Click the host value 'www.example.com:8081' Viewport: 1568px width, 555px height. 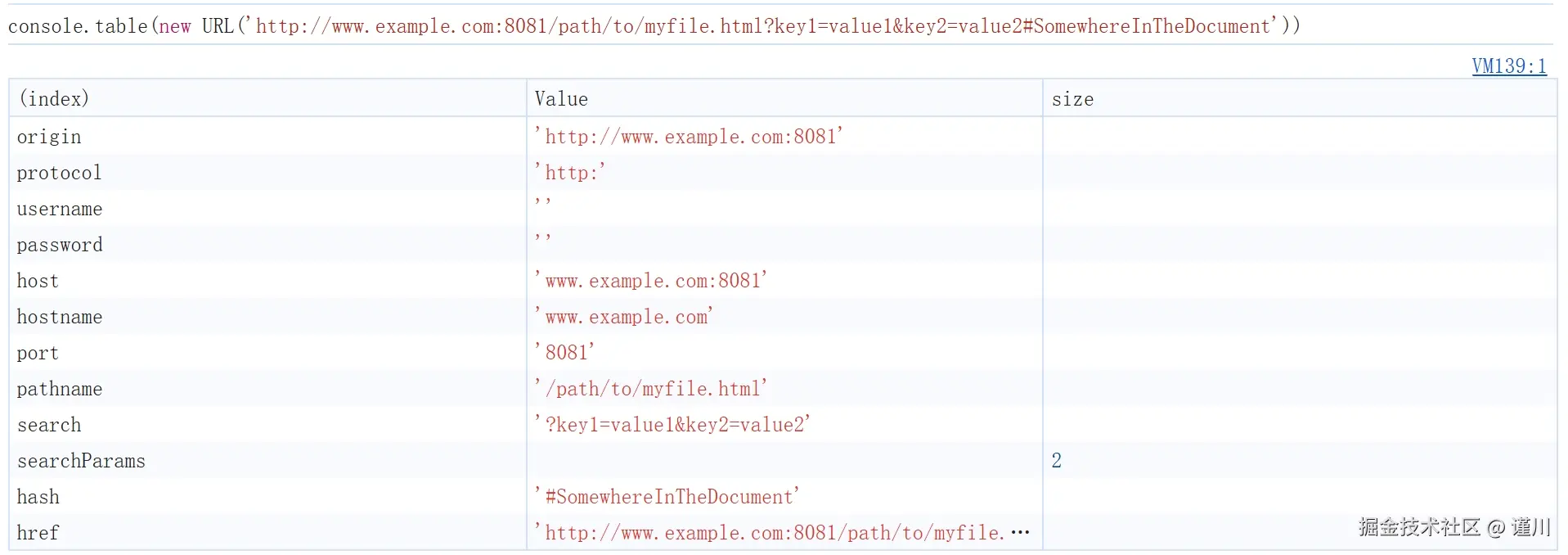click(651, 280)
